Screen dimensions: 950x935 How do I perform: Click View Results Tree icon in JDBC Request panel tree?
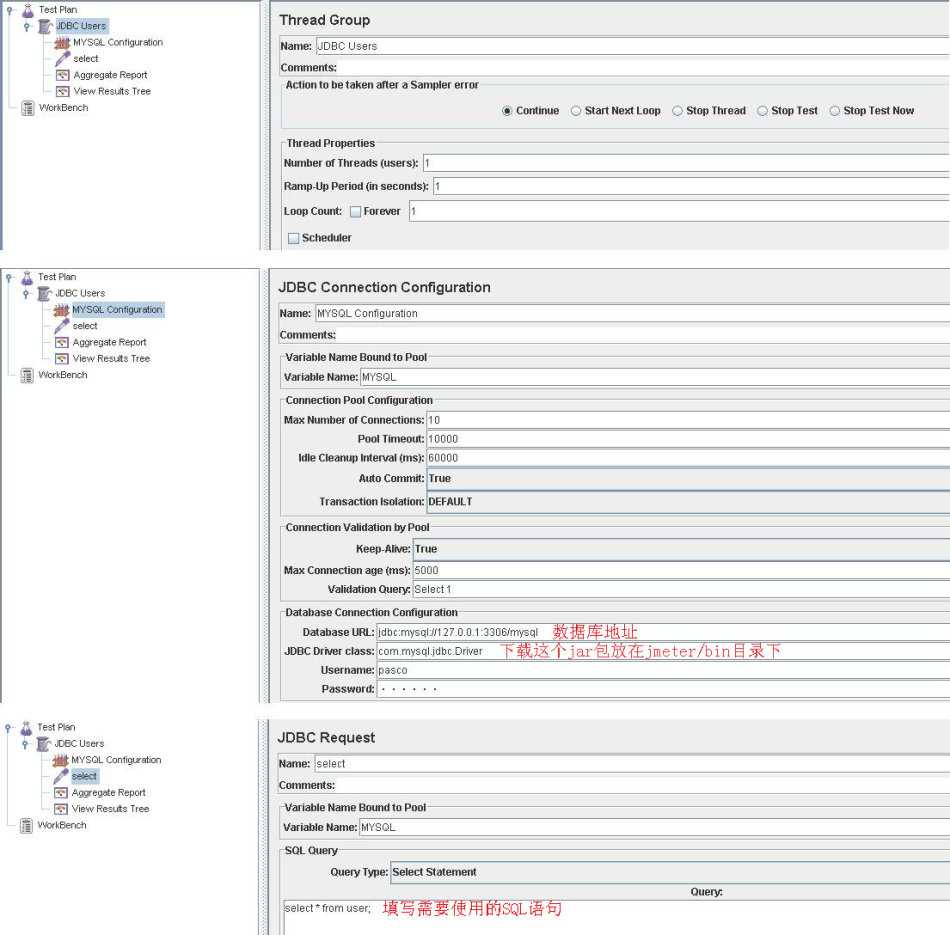(61, 809)
